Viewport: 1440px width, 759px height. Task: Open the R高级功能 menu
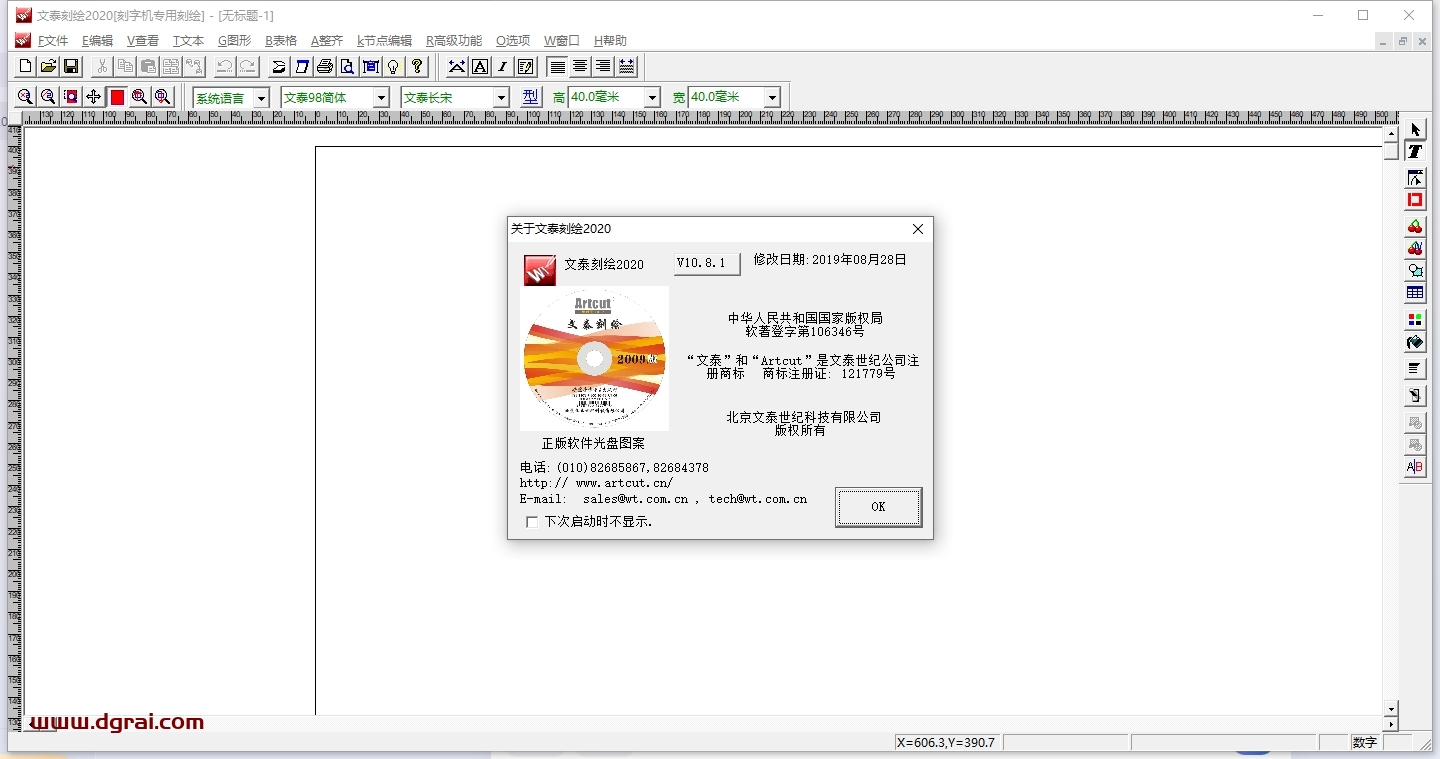coord(454,41)
